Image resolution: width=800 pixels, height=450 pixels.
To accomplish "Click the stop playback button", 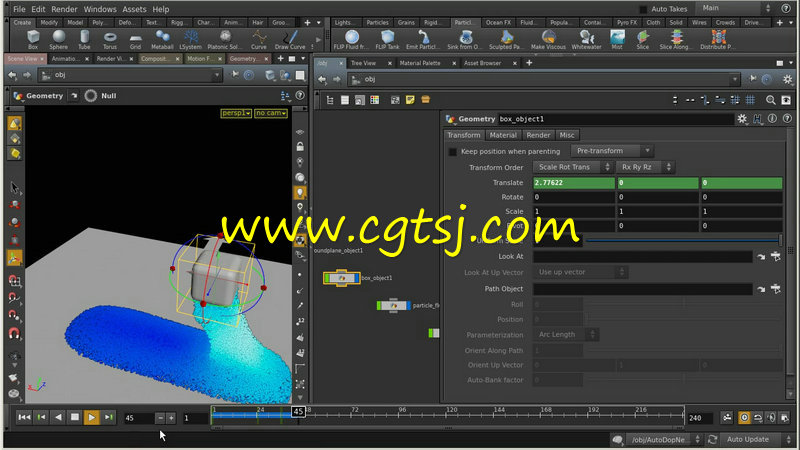I will tap(75, 417).
